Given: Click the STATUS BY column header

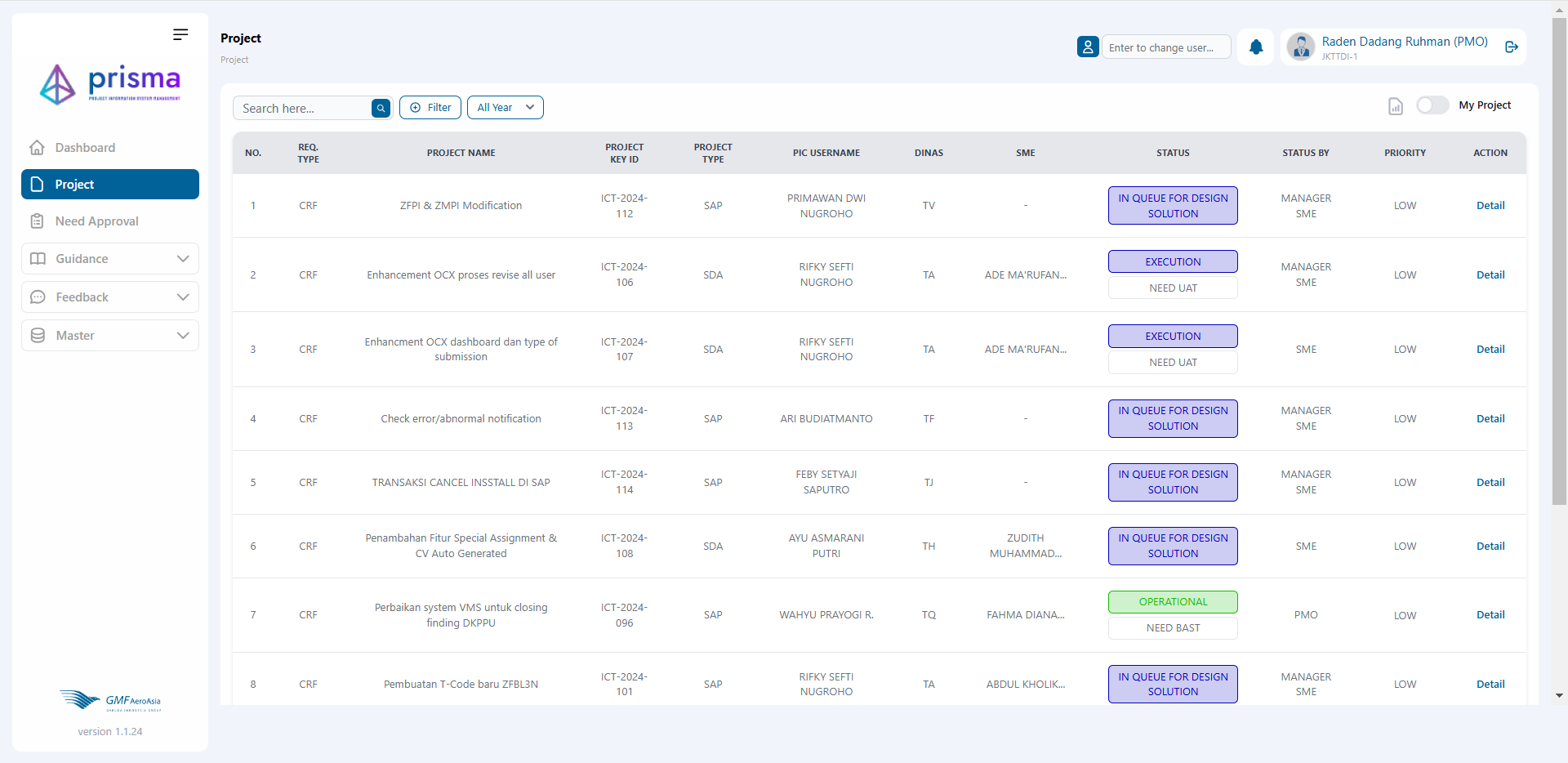Looking at the screenshot, I should coord(1306,153).
